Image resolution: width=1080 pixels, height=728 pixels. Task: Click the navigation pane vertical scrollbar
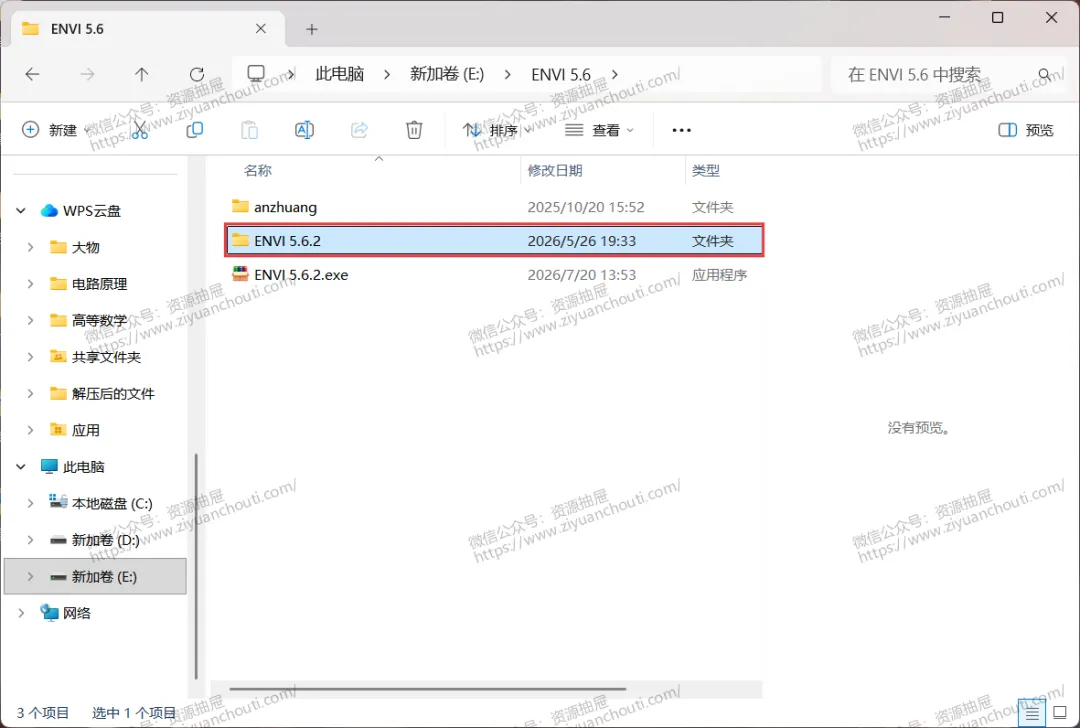pos(196,566)
